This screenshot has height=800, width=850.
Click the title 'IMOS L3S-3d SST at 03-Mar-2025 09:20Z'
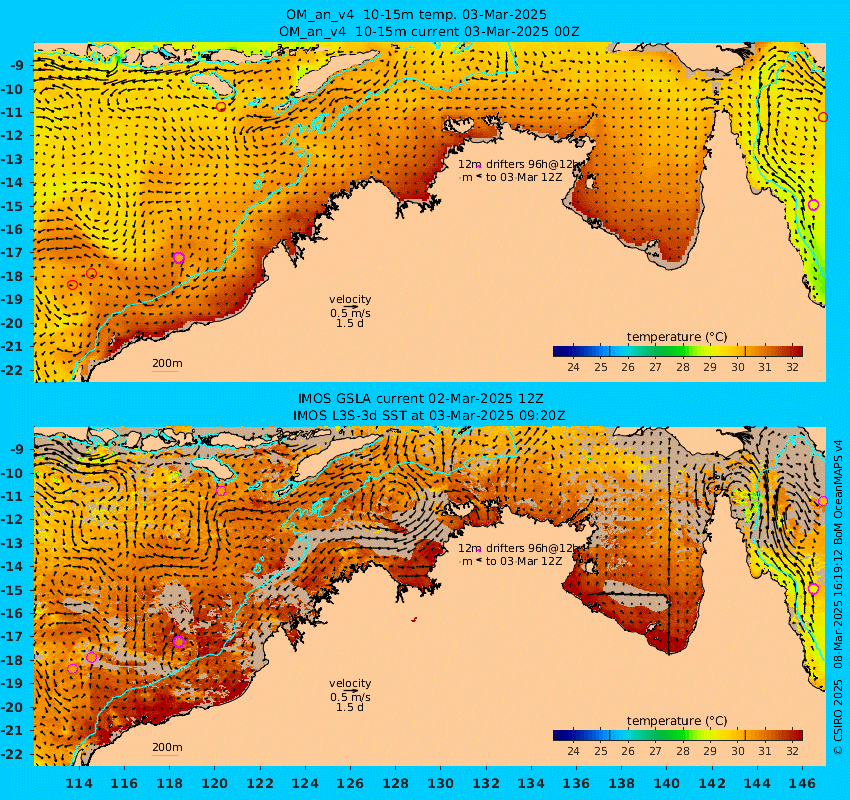tap(429, 416)
